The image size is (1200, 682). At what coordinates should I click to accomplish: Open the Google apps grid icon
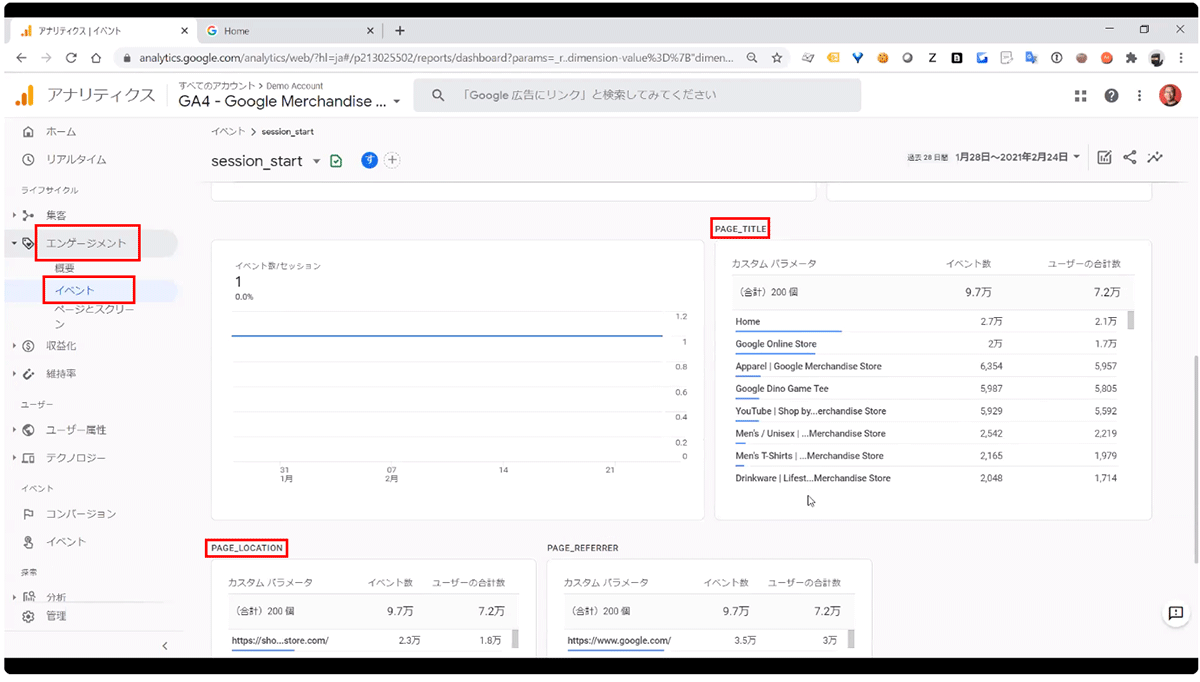[x=1081, y=96]
